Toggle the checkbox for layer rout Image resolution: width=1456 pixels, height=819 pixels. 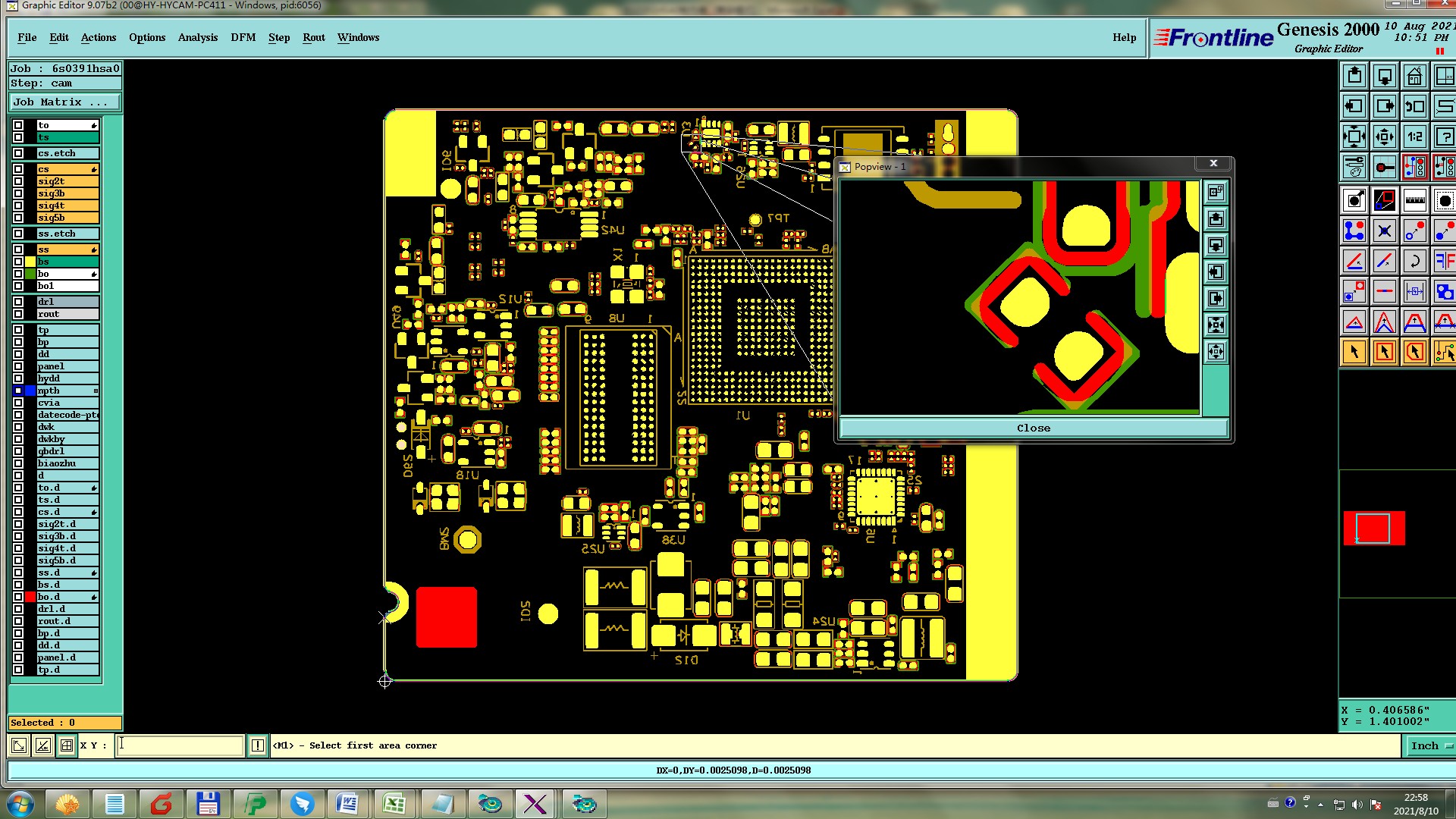pyautogui.click(x=18, y=314)
